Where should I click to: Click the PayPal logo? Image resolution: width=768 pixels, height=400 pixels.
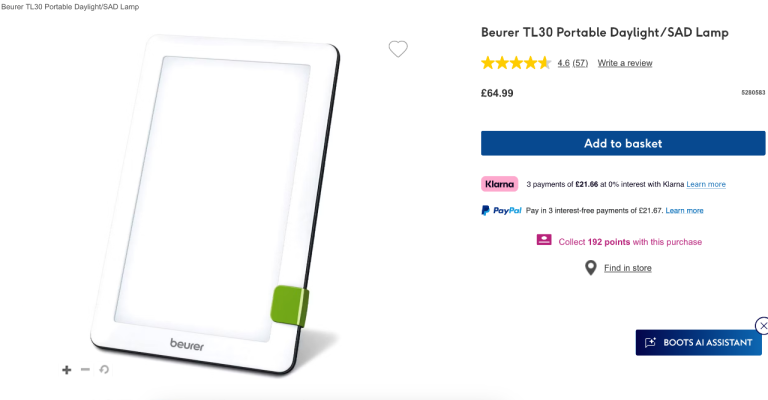click(x=501, y=211)
